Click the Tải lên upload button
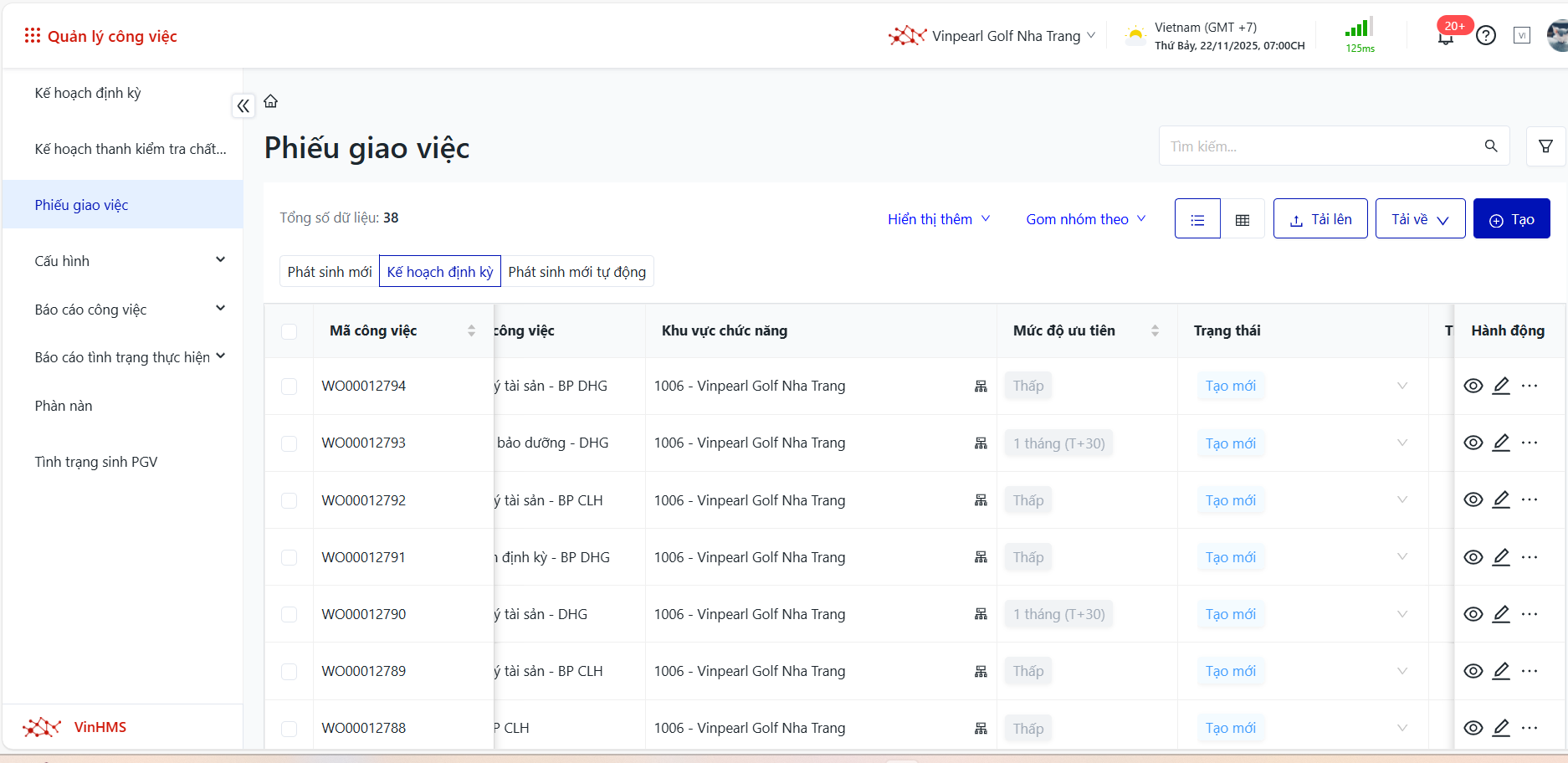This screenshot has height=763, width=1568. 1319,219
